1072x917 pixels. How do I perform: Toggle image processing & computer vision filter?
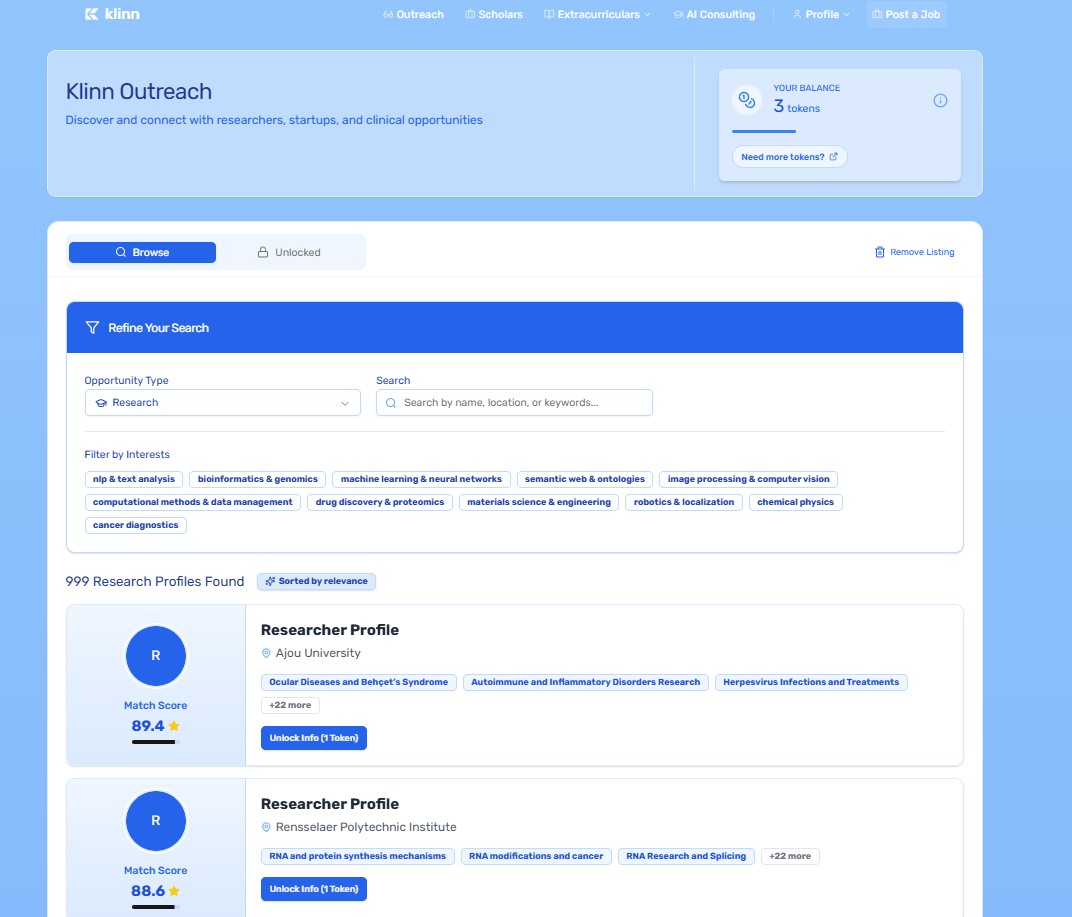click(x=749, y=479)
